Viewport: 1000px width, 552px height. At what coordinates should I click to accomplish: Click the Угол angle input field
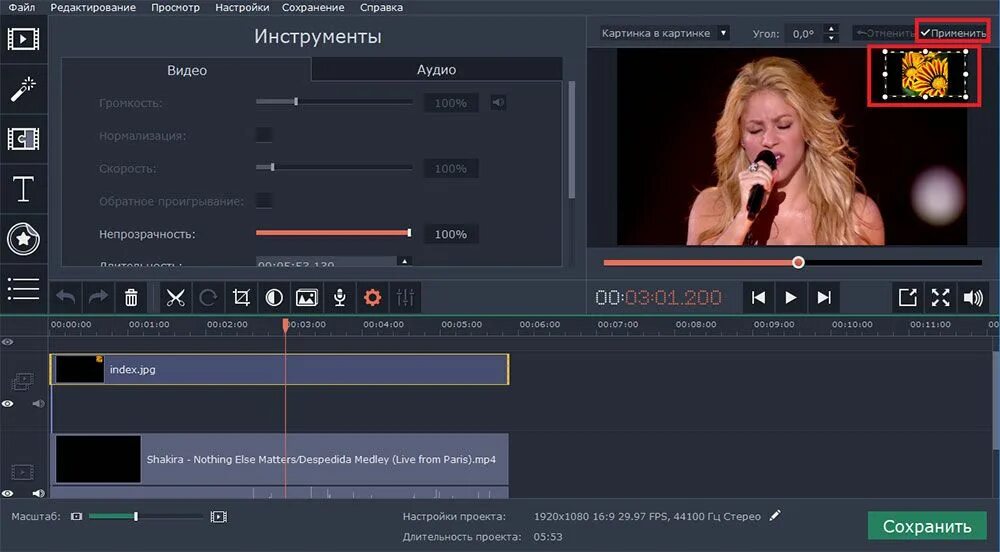tap(804, 33)
